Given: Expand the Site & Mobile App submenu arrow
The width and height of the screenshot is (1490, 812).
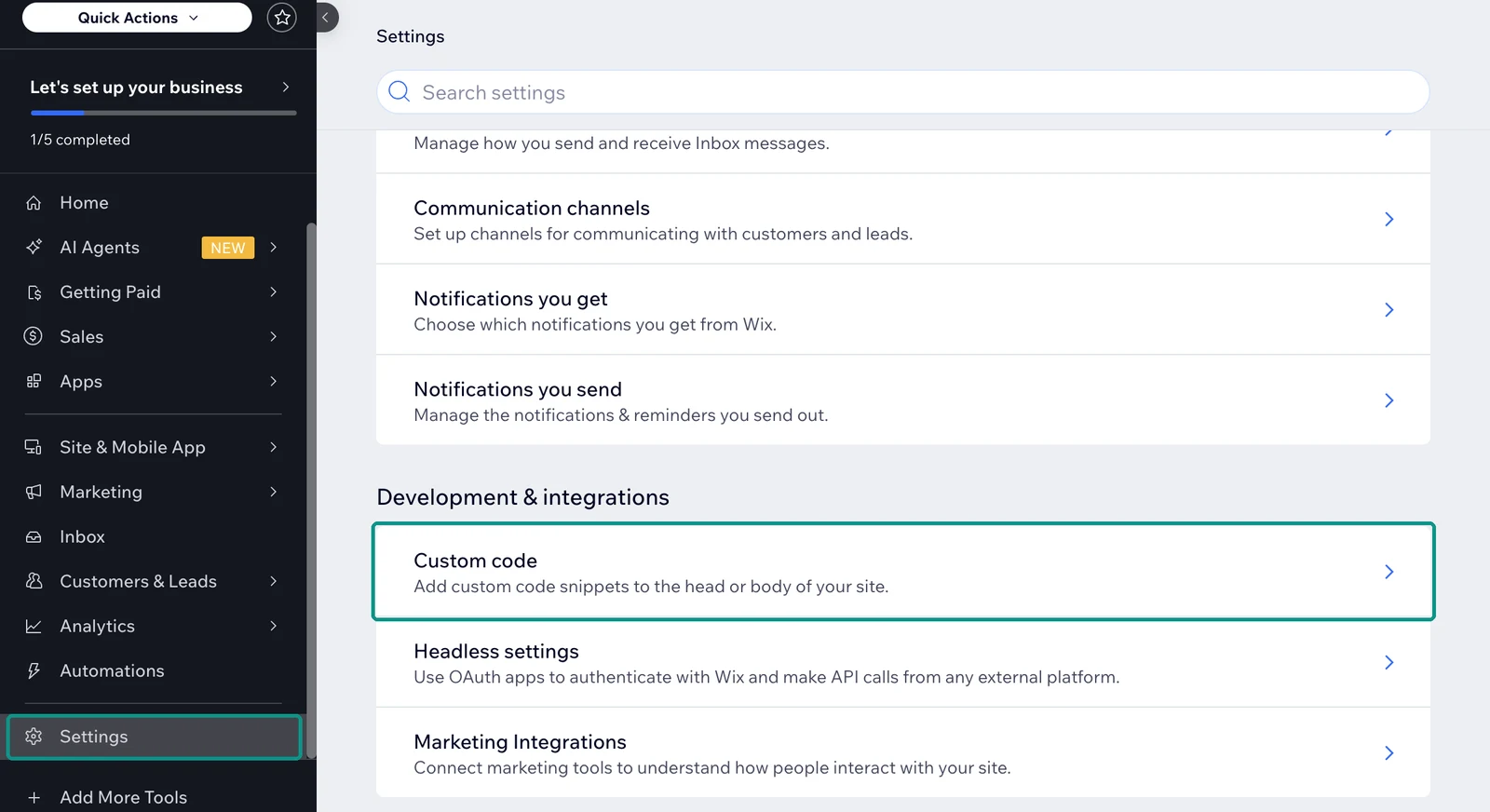Looking at the screenshot, I should point(274,448).
